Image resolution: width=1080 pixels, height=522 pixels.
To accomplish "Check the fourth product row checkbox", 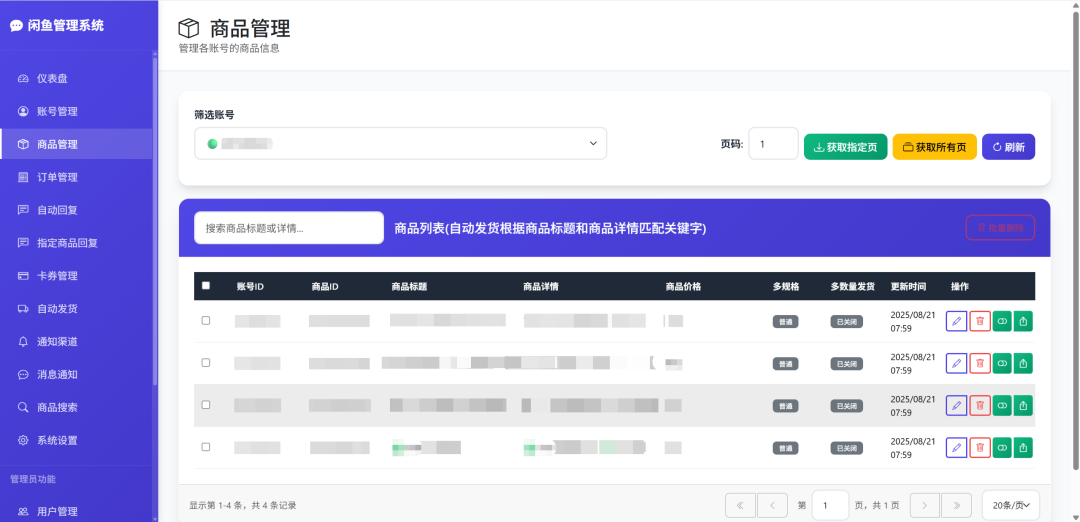I will [x=205, y=447].
